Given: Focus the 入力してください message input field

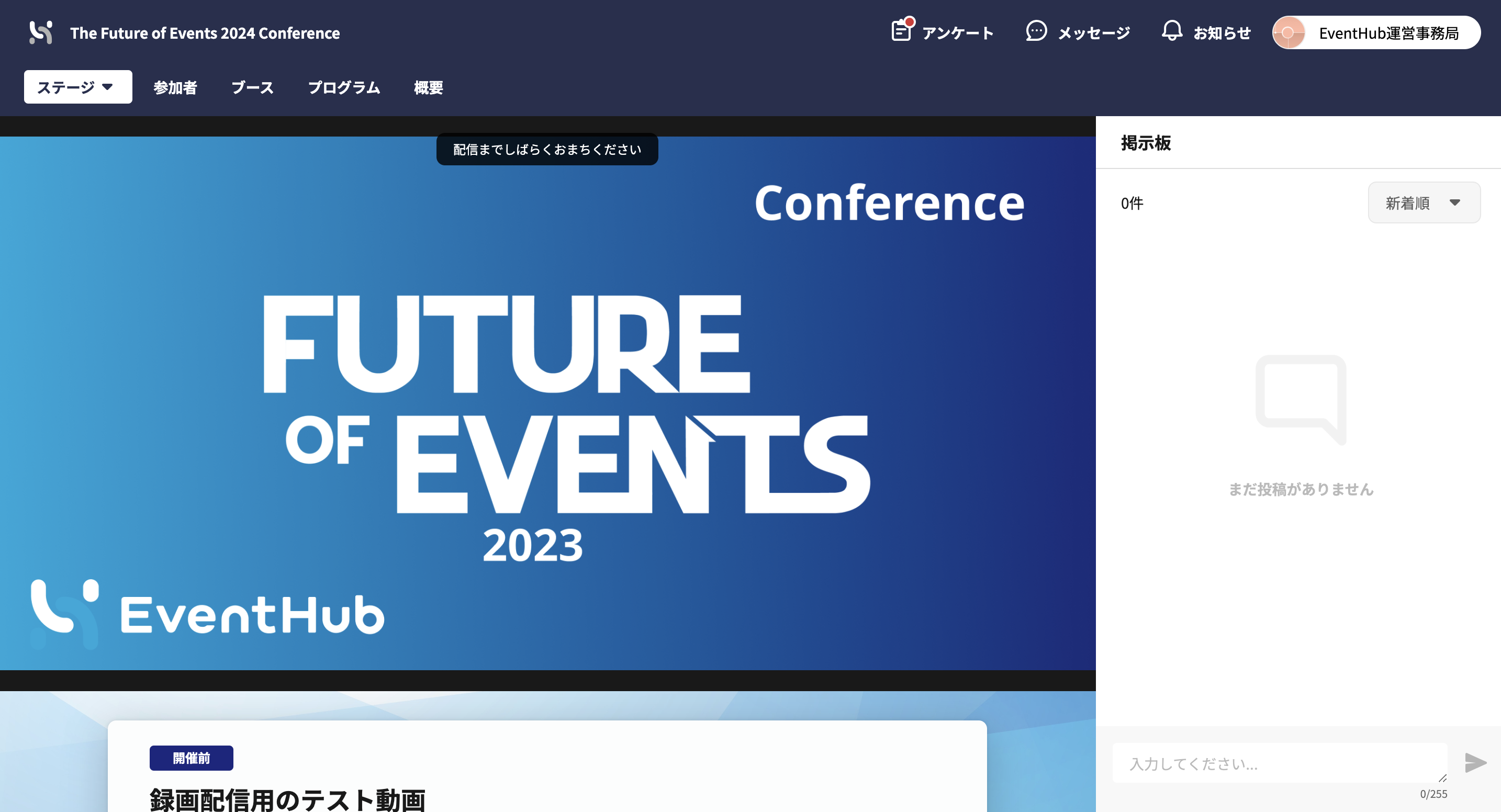Looking at the screenshot, I should pyautogui.click(x=1280, y=762).
